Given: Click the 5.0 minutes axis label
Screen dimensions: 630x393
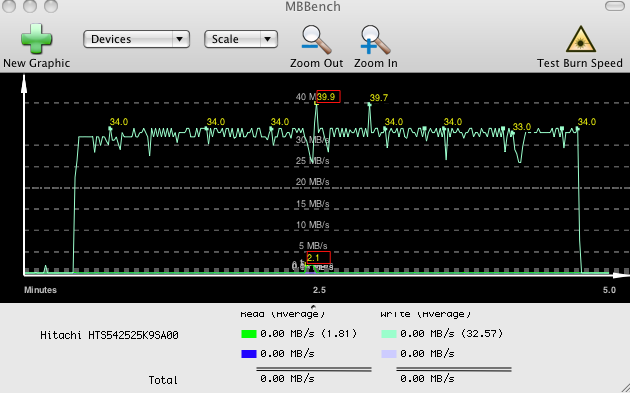Looking at the screenshot, I should 609,290.
